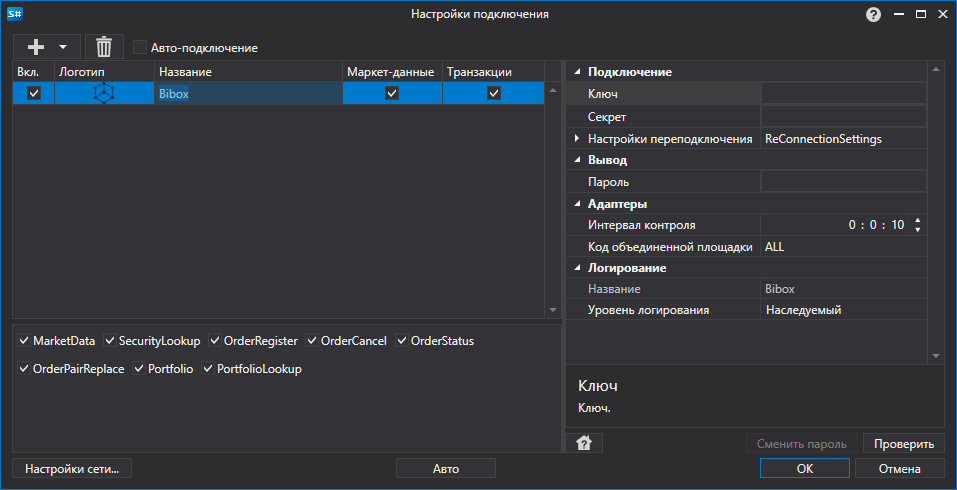
Task: Toggle the Вкл. checkbox for Bibox
Action: [x=34, y=93]
